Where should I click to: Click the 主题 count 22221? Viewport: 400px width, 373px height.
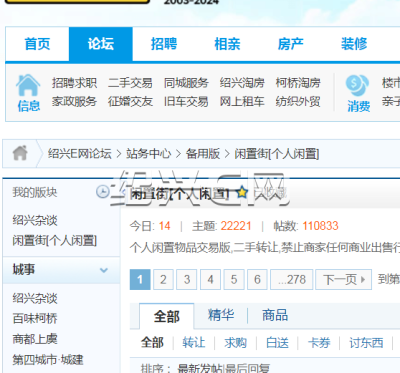pyautogui.click(x=236, y=226)
